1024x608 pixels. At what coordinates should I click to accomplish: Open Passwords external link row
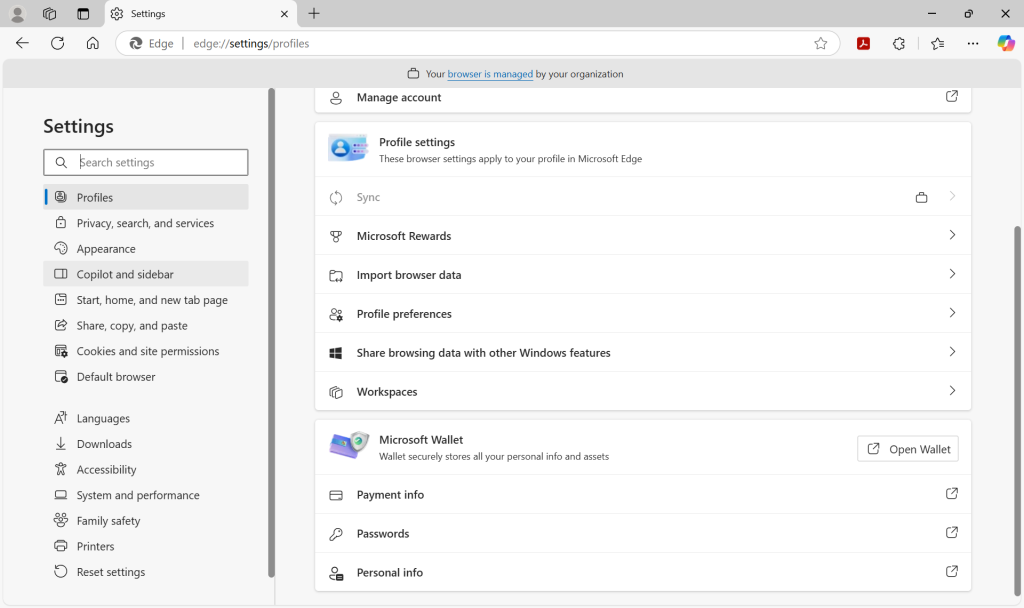tap(642, 534)
